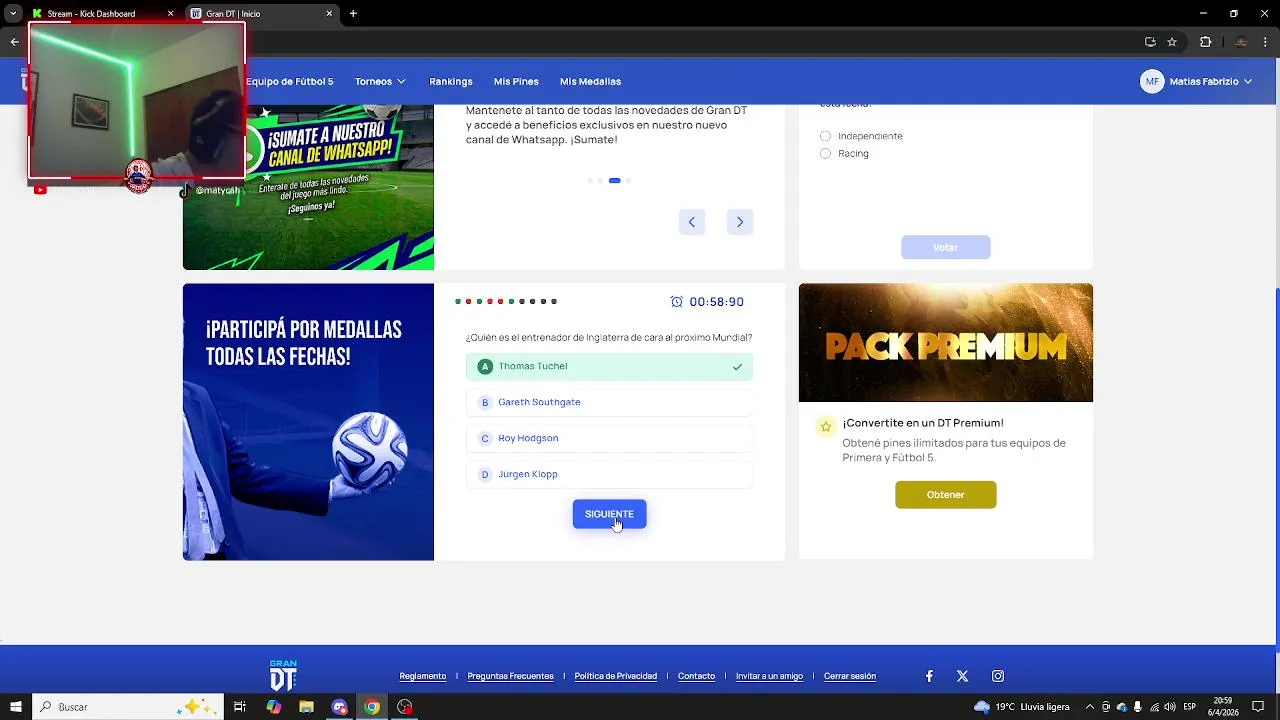
Task: Click the ESP language indicator
Action: 1190,707
